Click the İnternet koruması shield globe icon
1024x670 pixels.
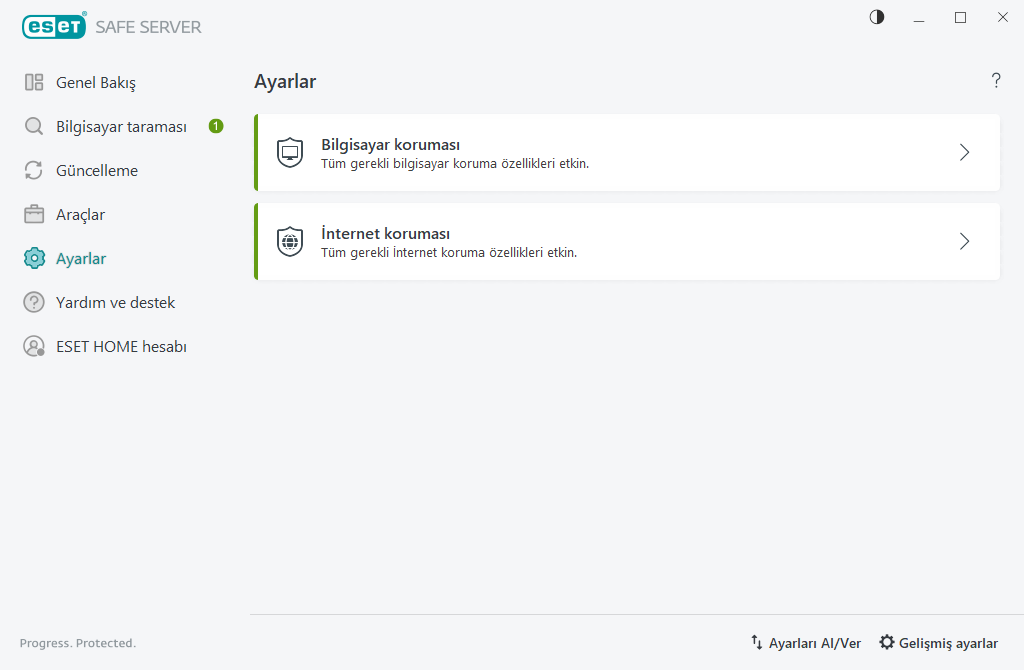290,241
